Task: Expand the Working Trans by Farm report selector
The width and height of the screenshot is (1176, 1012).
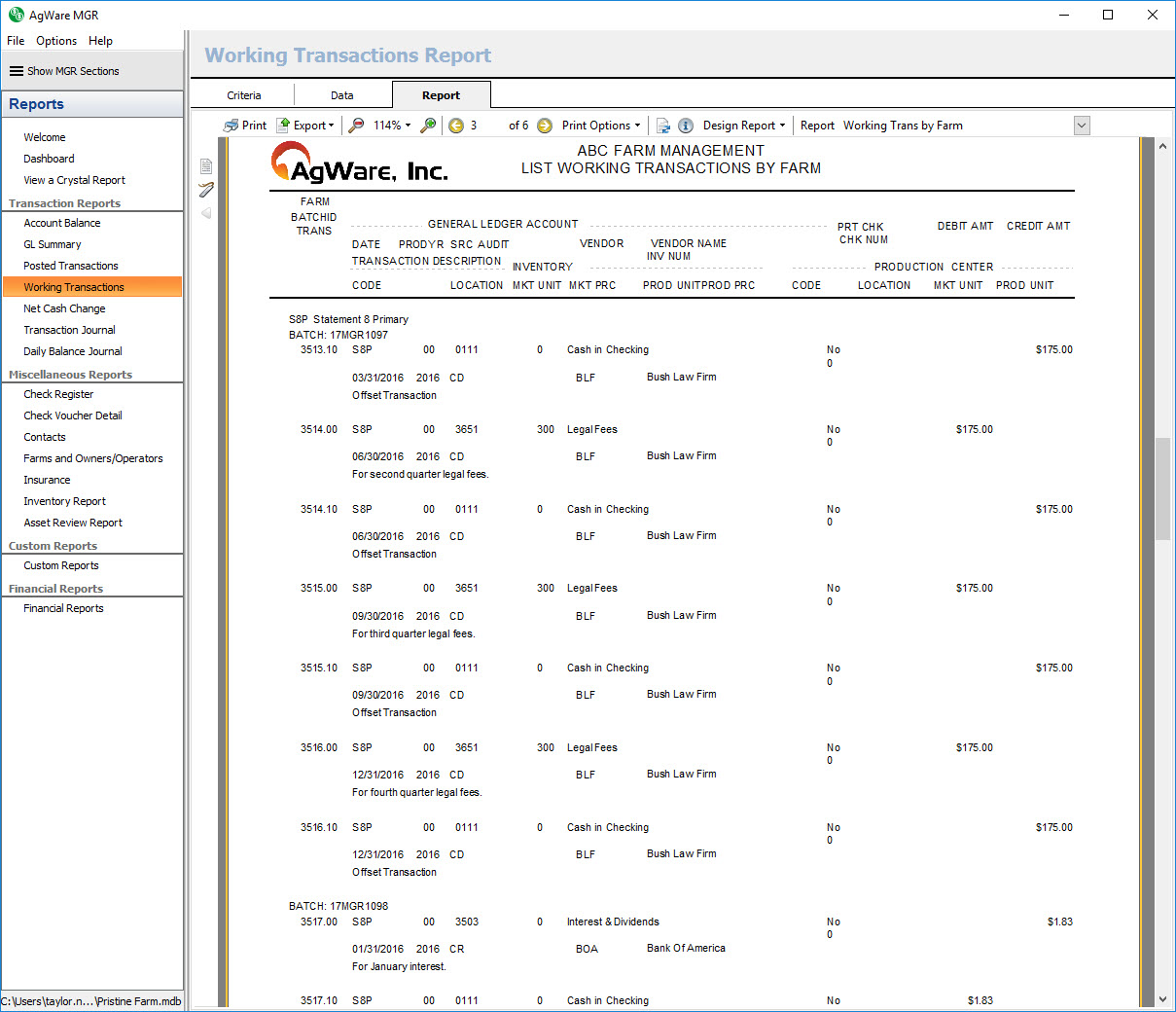Action: [1082, 126]
